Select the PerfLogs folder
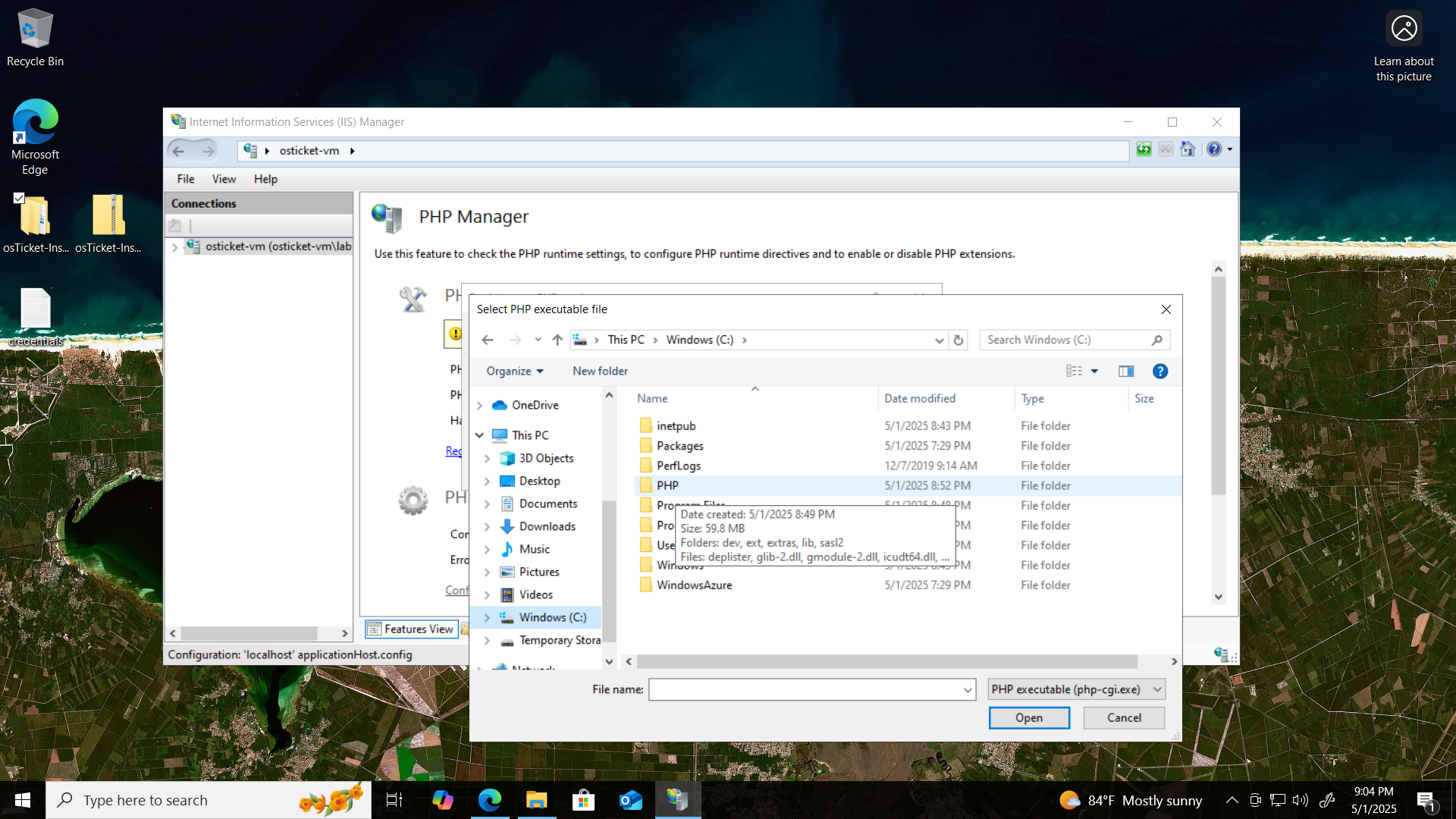 (x=678, y=466)
